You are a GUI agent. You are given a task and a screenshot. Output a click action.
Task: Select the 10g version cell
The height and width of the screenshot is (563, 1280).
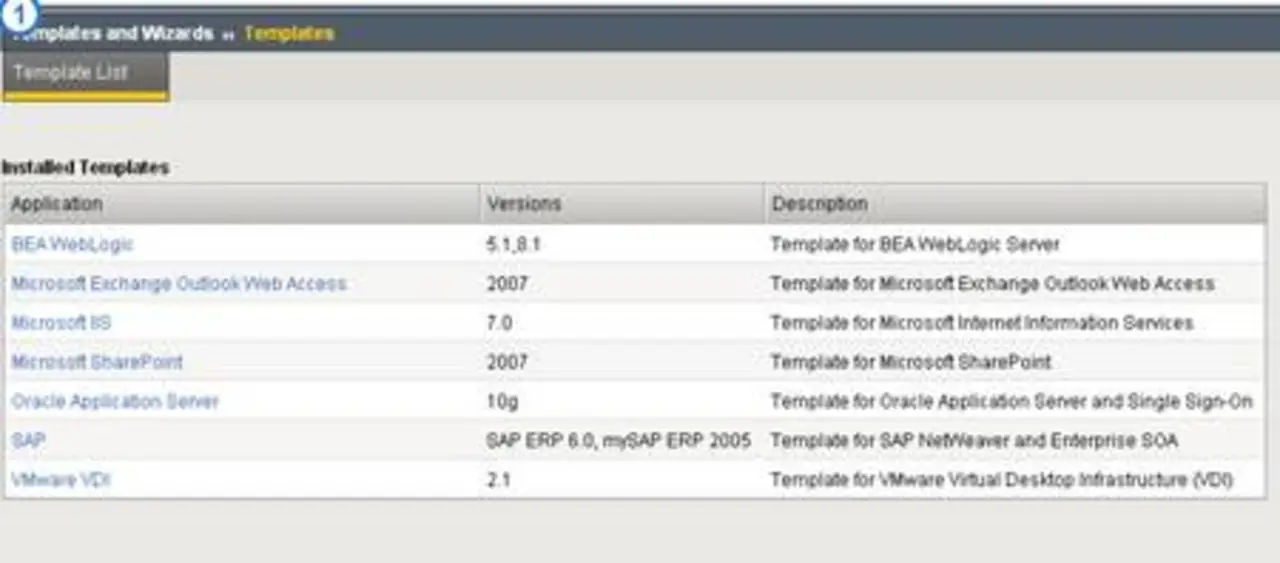tap(503, 402)
